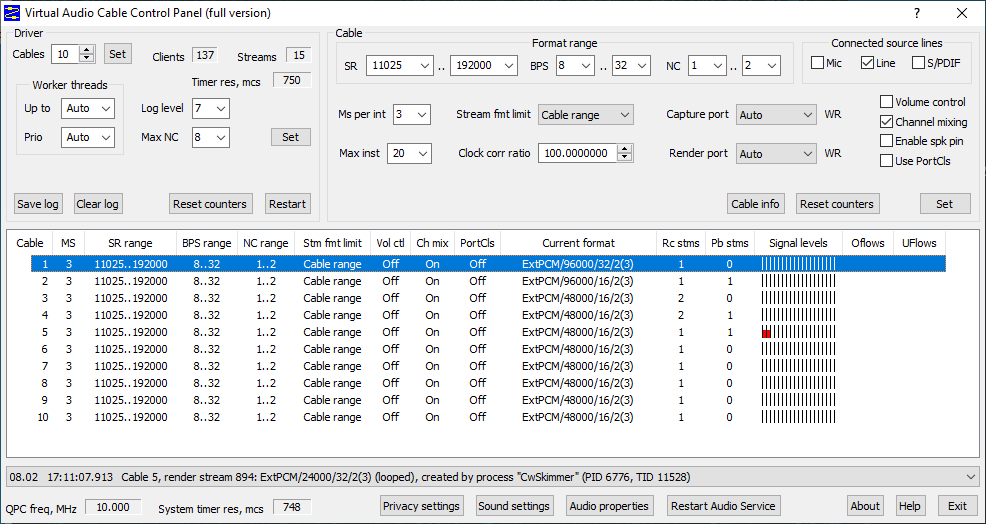Click the Stm fmt limit column header
The height and width of the screenshot is (524, 986).
332,243
